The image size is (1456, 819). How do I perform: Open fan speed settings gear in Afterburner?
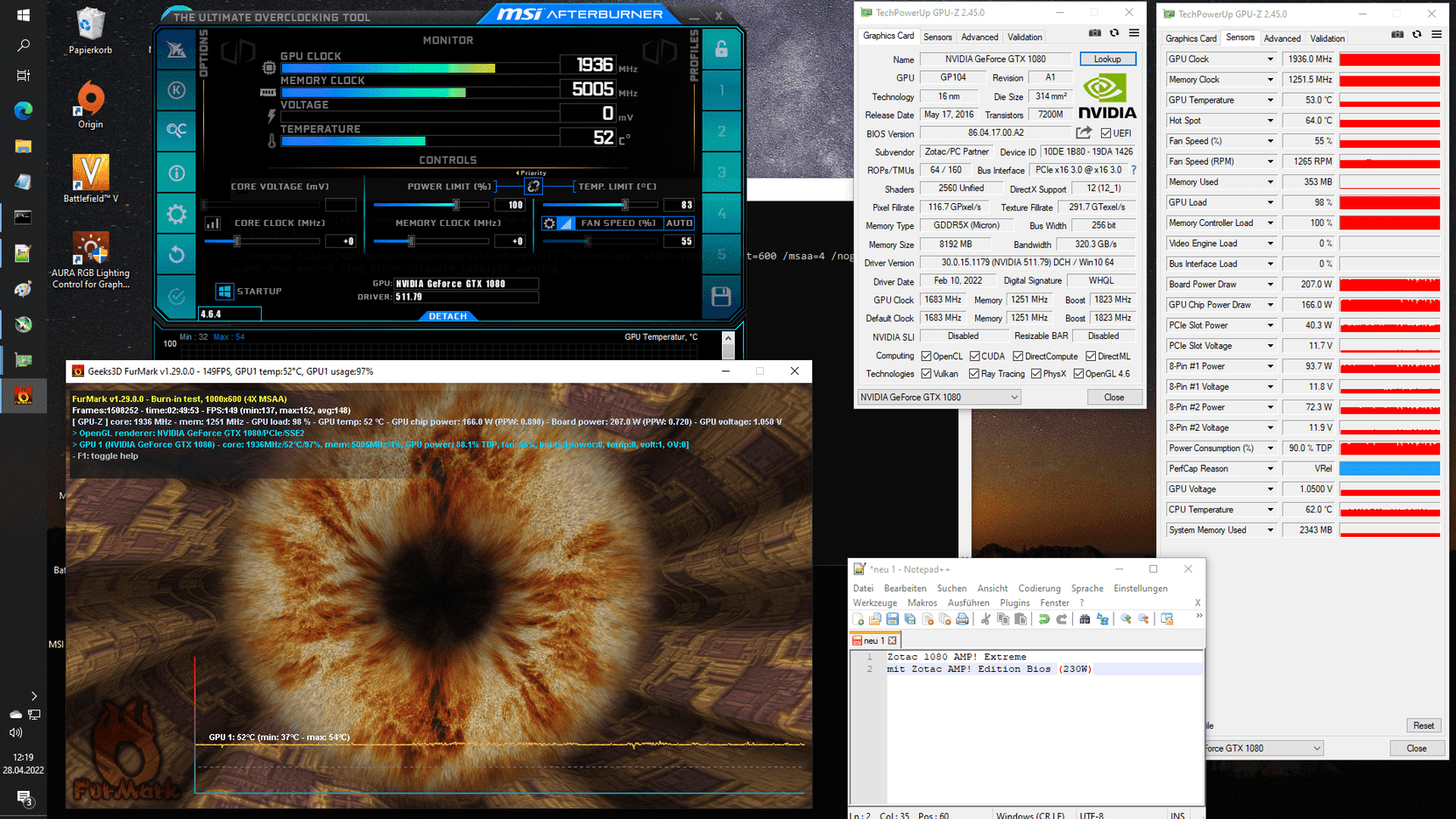[x=549, y=223]
